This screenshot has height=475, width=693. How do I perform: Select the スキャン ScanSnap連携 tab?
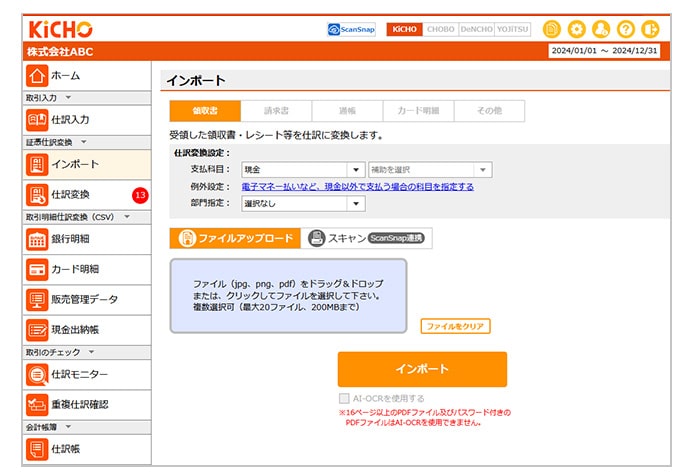367,238
